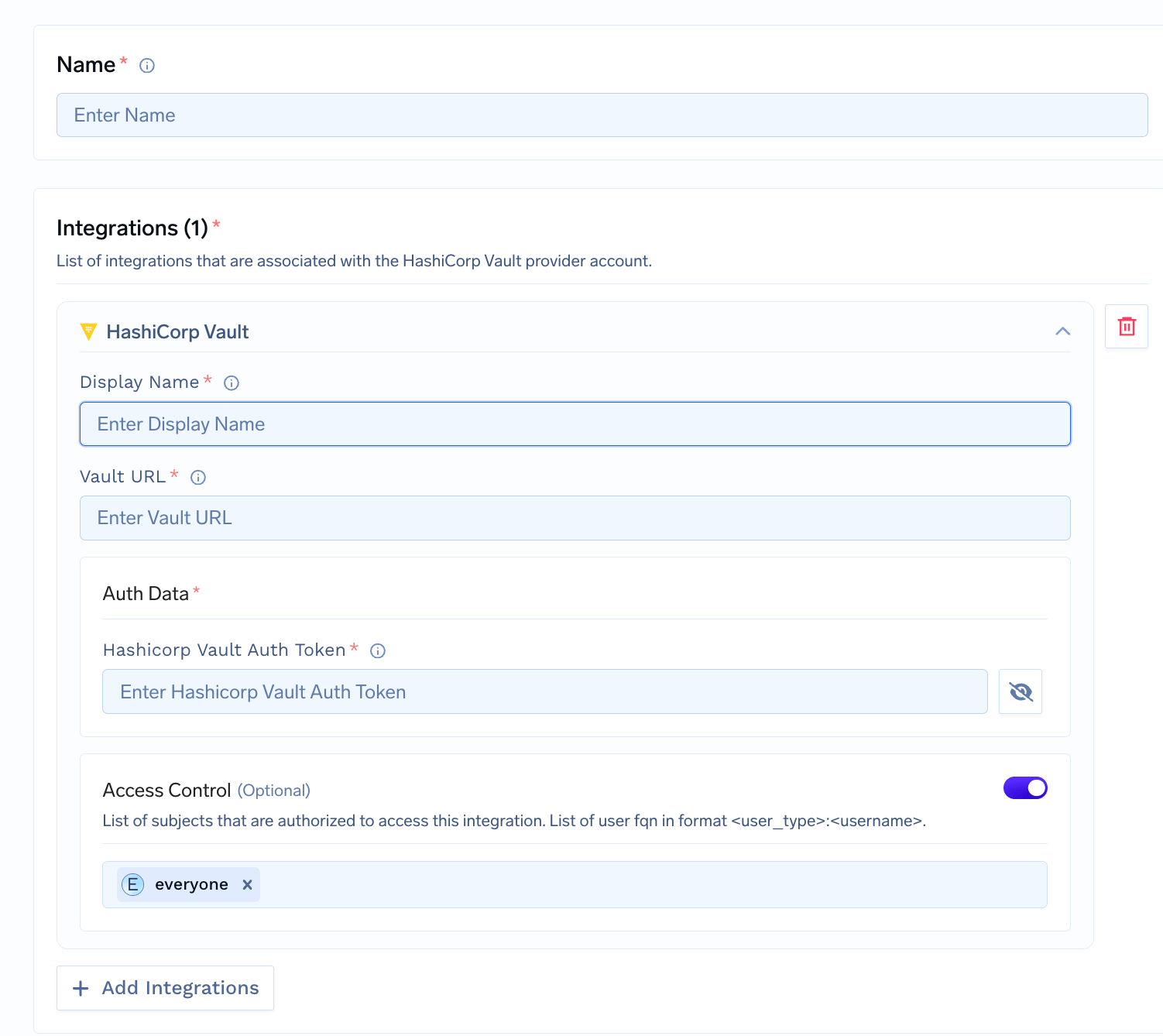Remove the everyone subject chip

point(248,885)
